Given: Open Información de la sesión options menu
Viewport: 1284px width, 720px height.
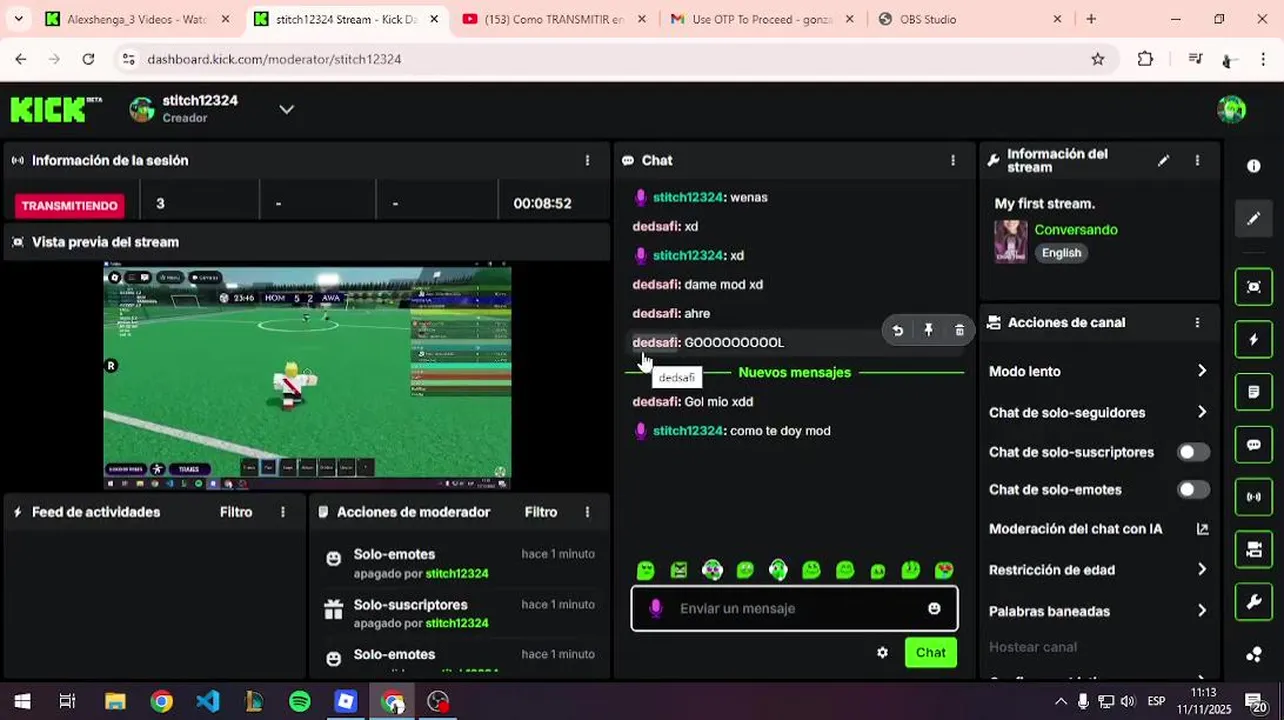Looking at the screenshot, I should point(587,160).
